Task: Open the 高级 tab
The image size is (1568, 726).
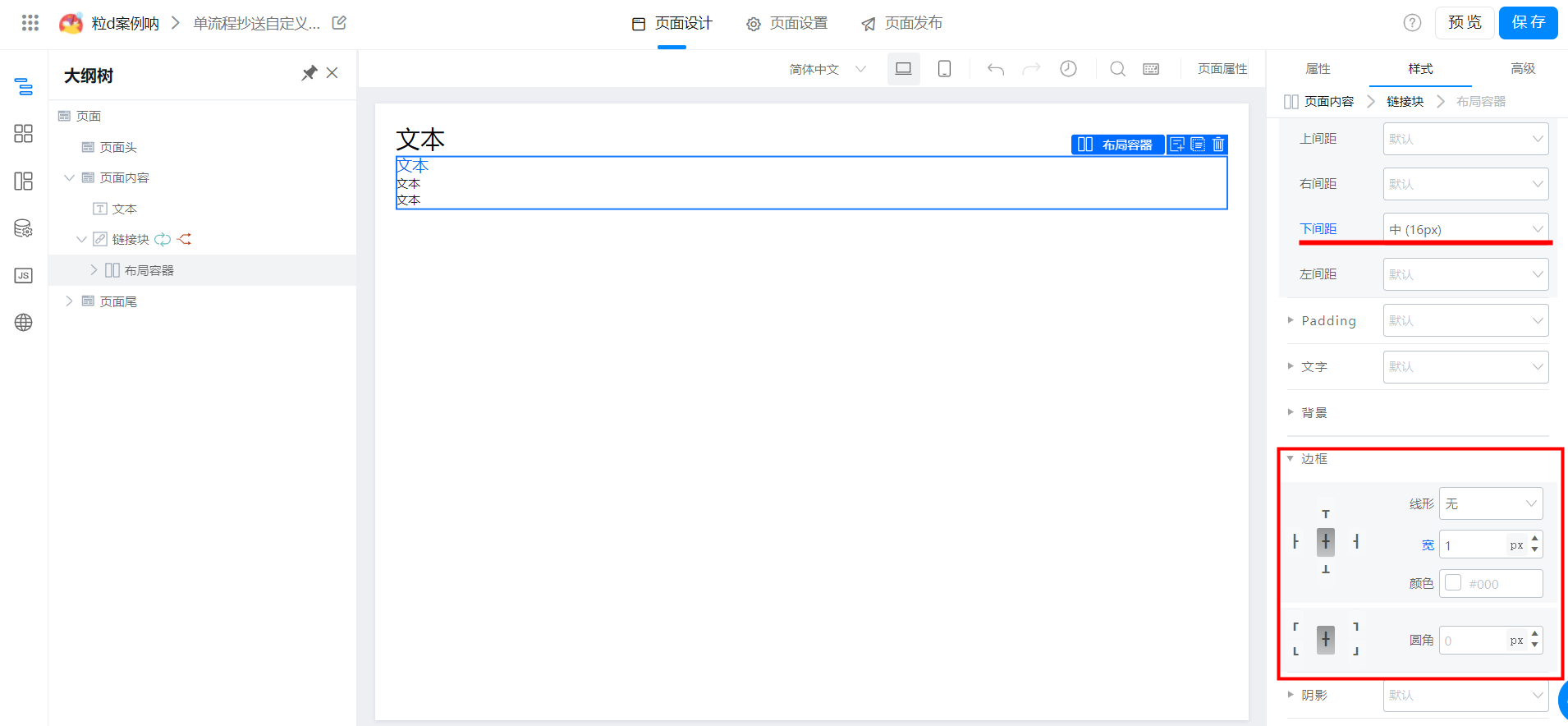Action: [1523, 69]
